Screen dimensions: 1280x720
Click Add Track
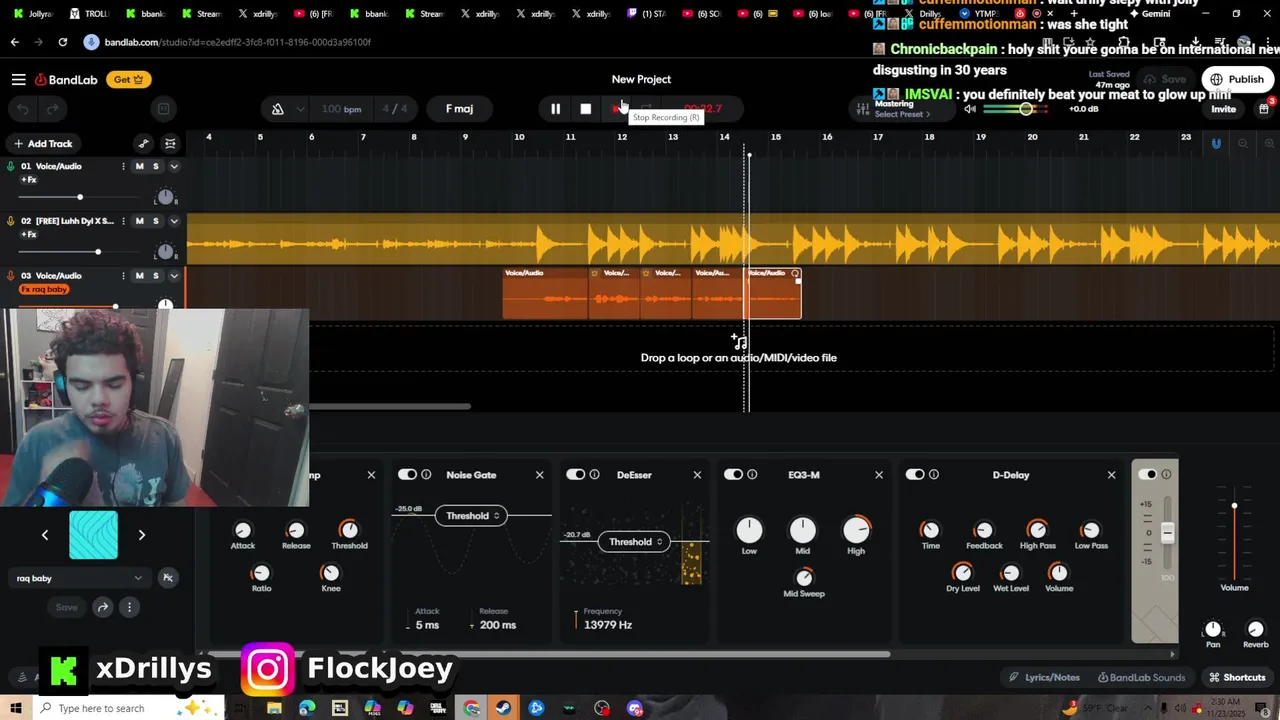point(42,144)
